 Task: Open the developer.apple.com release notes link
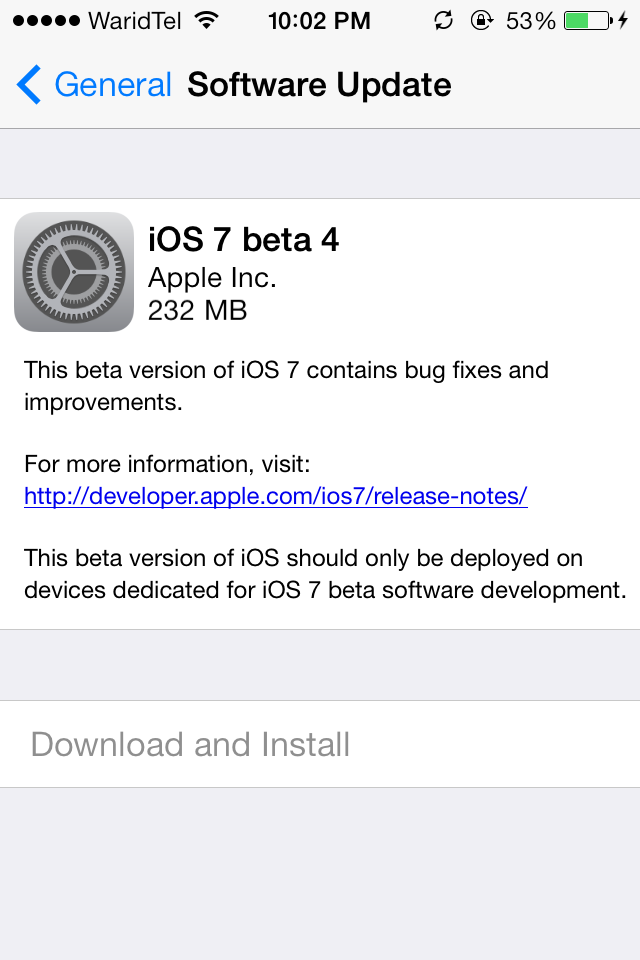pyautogui.click(x=276, y=495)
